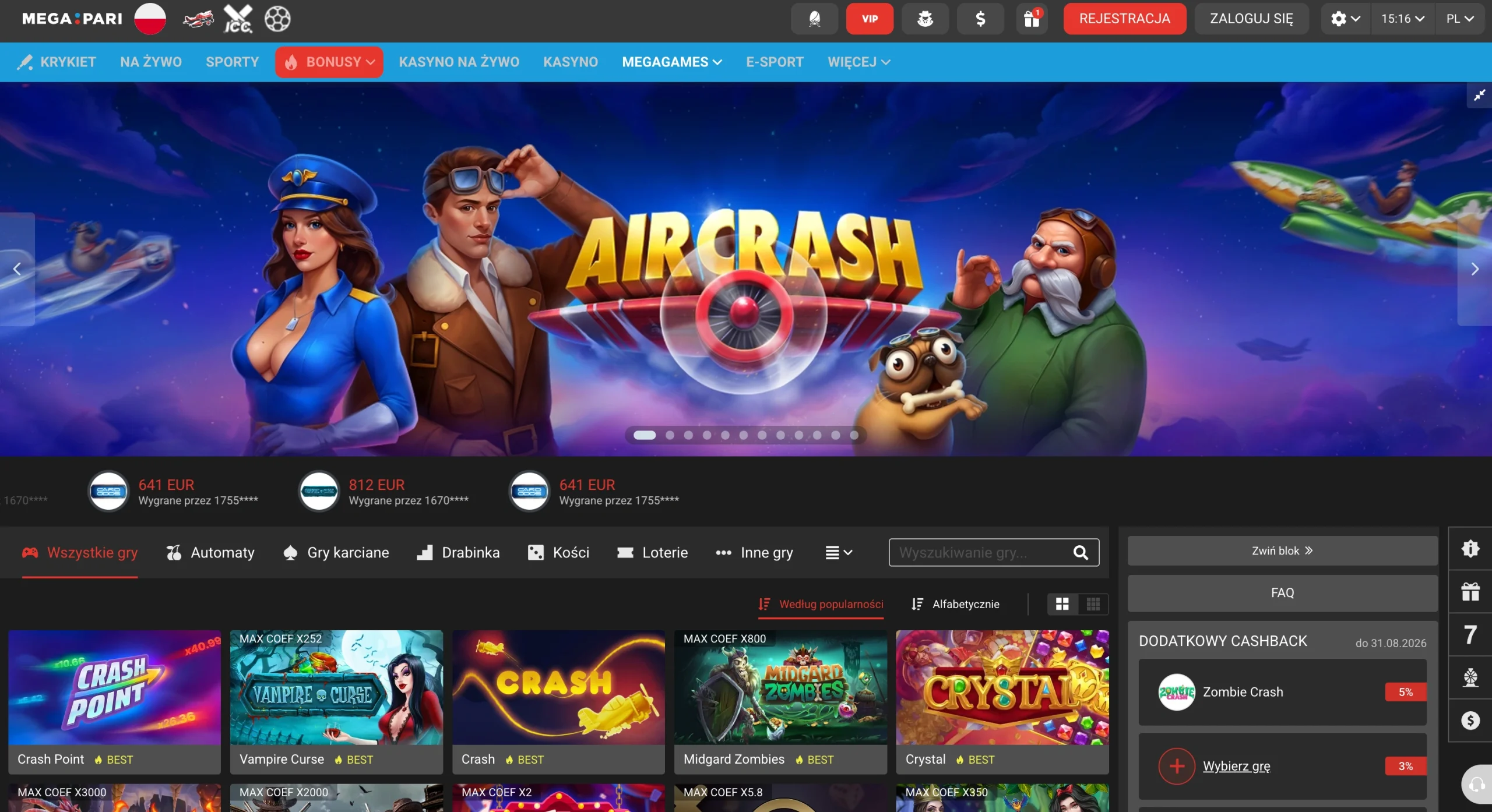Open live support headset chat

[x=1477, y=785]
